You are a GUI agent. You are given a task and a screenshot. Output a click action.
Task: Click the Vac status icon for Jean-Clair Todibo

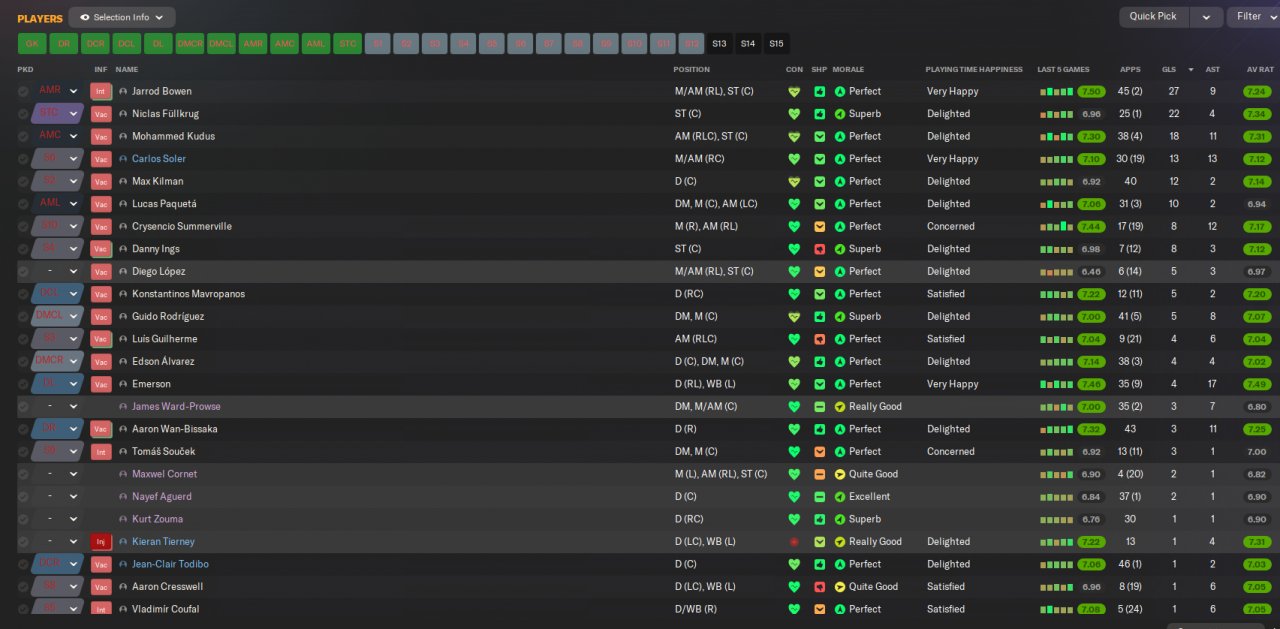[x=101, y=564]
